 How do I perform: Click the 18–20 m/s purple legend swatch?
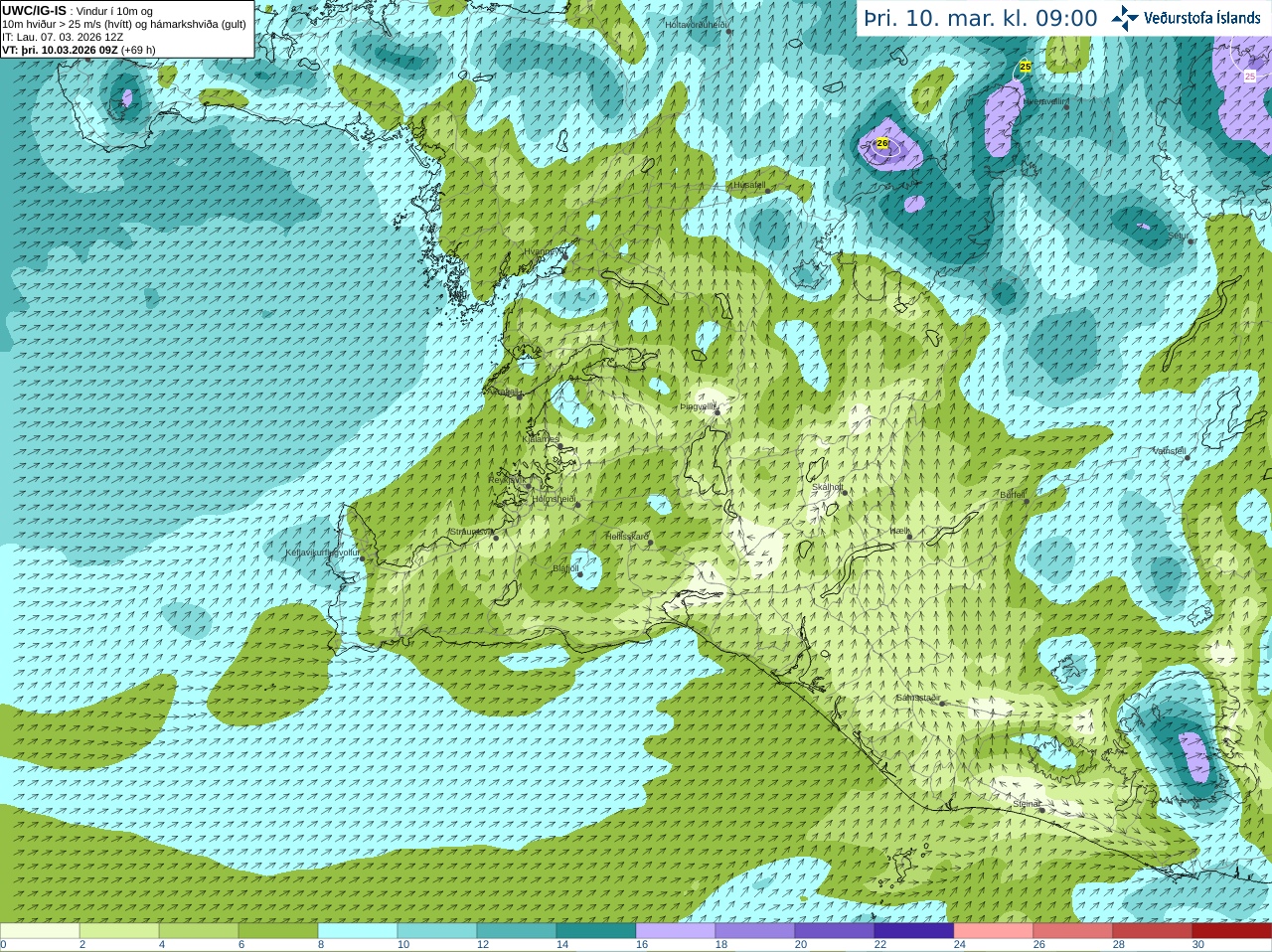[x=755, y=931]
